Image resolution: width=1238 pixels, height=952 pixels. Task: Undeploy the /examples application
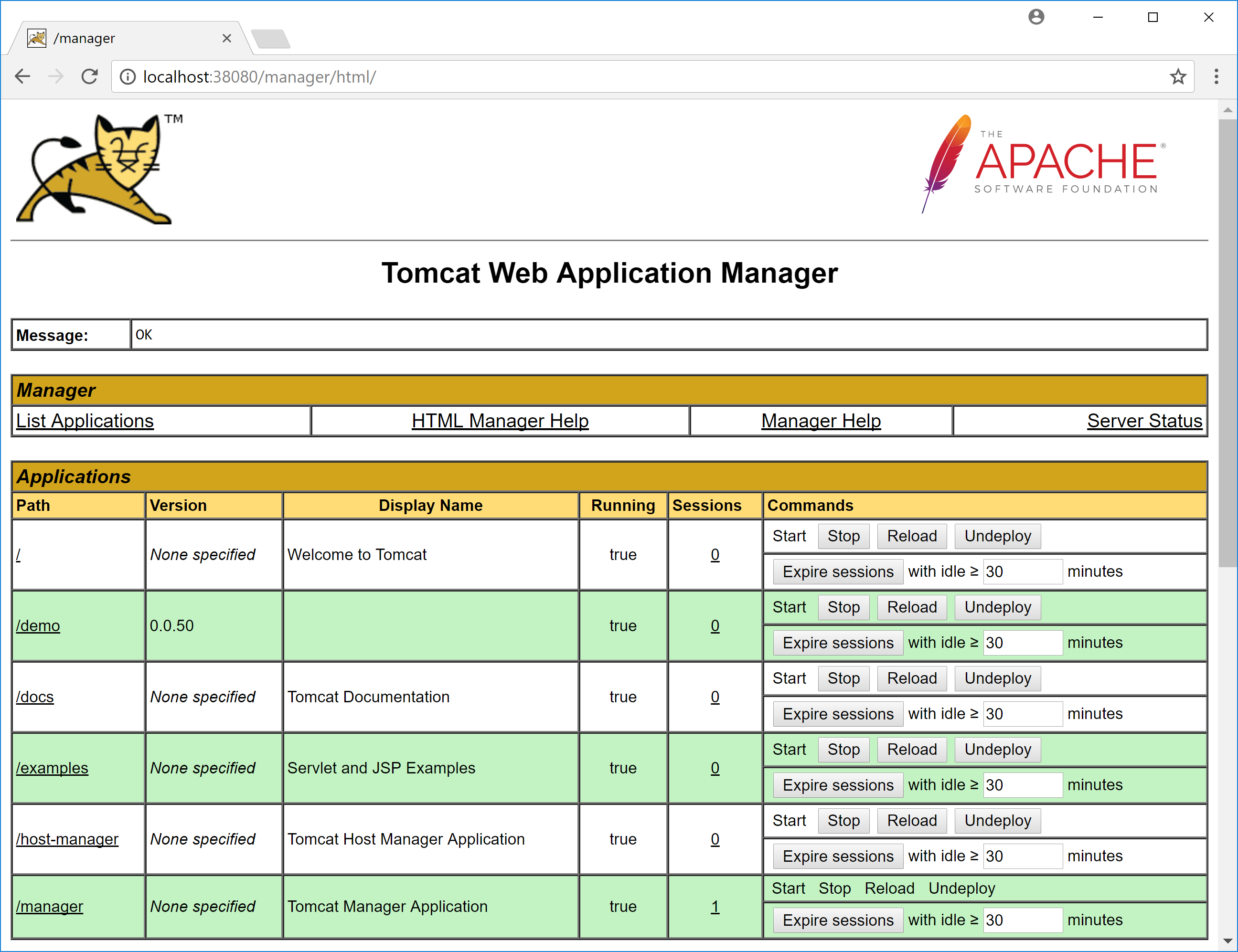[x=997, y=750]
